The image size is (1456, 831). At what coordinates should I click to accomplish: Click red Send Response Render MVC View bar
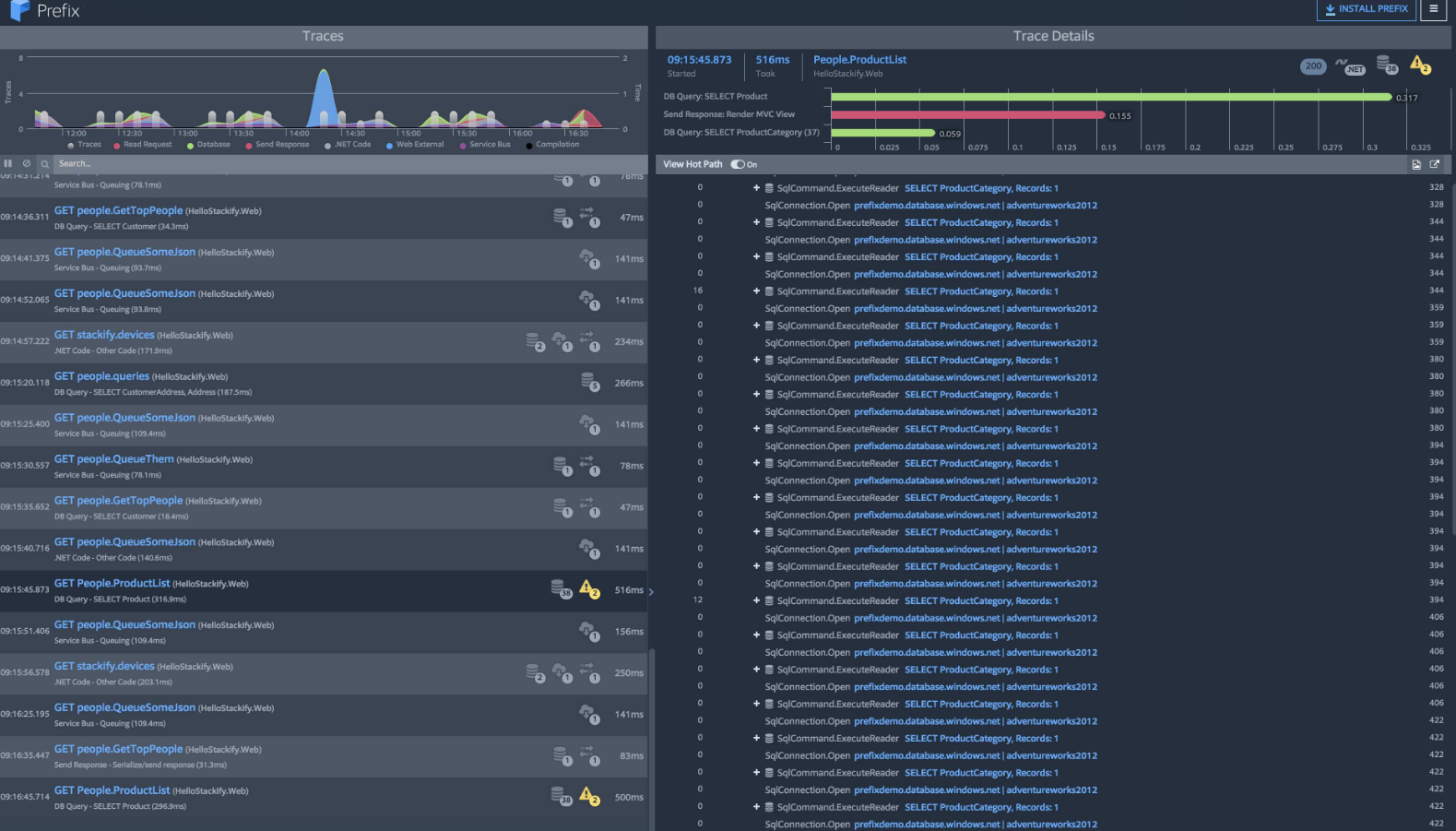pyautogui.click(x=967, y=115)
